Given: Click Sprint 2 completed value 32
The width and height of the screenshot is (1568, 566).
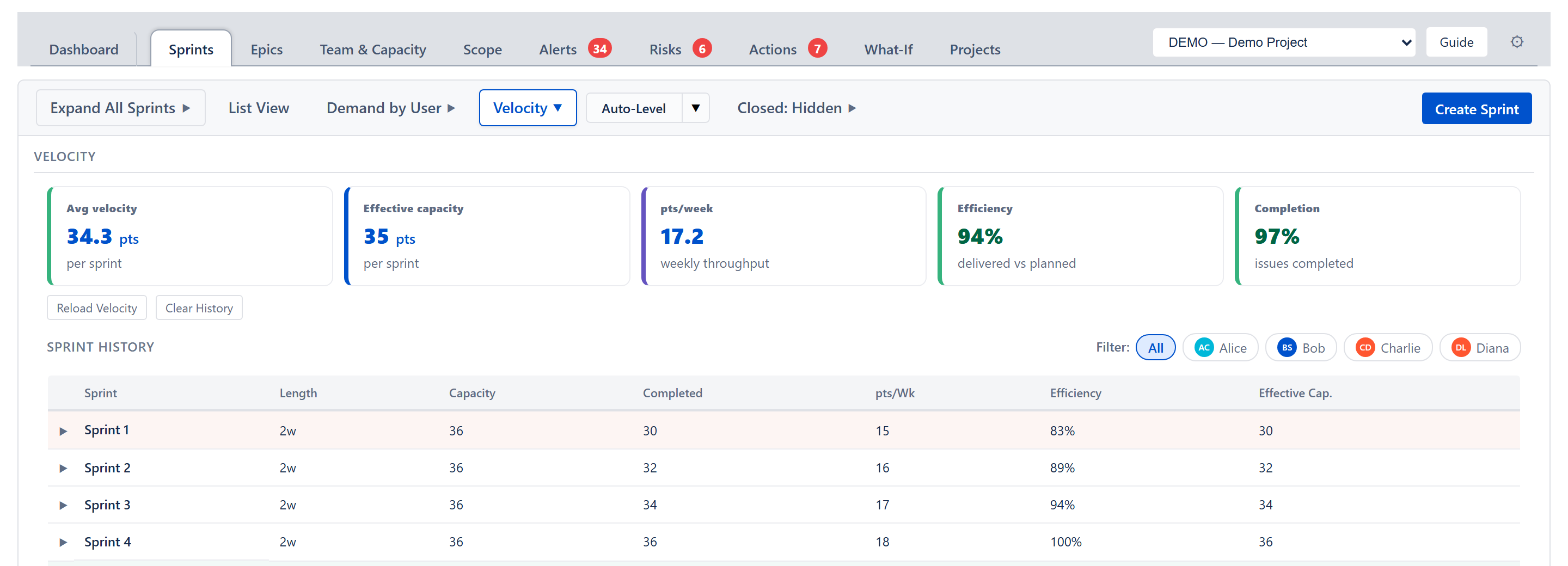Looking at the screenshot, I should pos(650,468).
